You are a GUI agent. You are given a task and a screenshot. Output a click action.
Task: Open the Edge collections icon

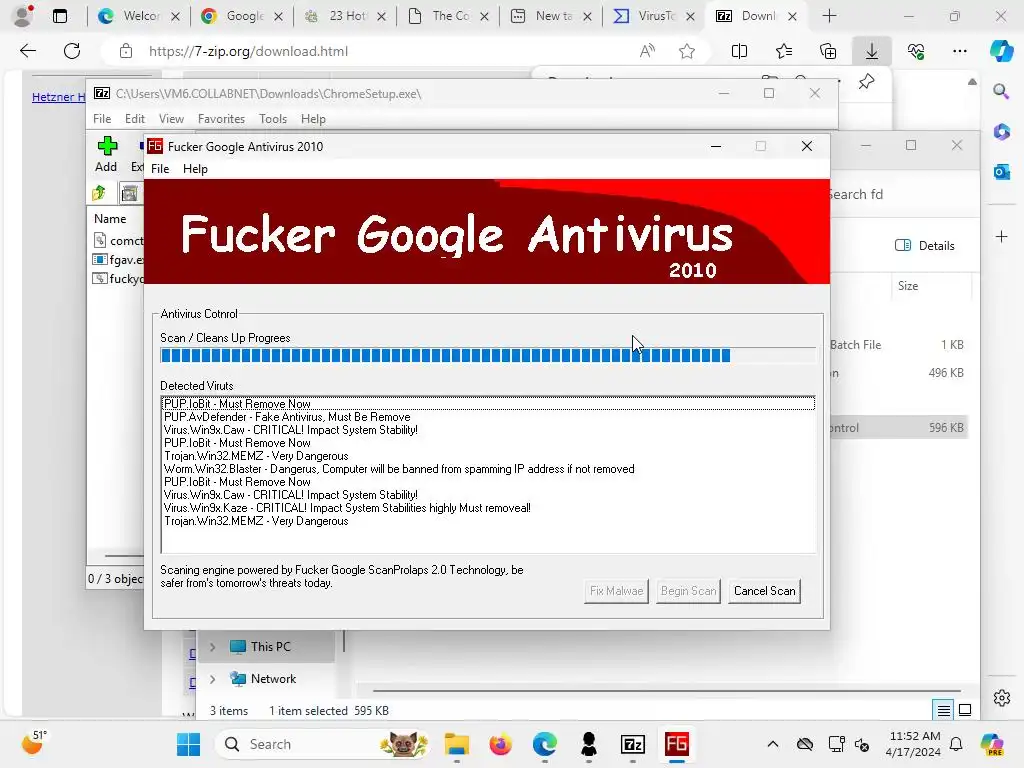827,51
